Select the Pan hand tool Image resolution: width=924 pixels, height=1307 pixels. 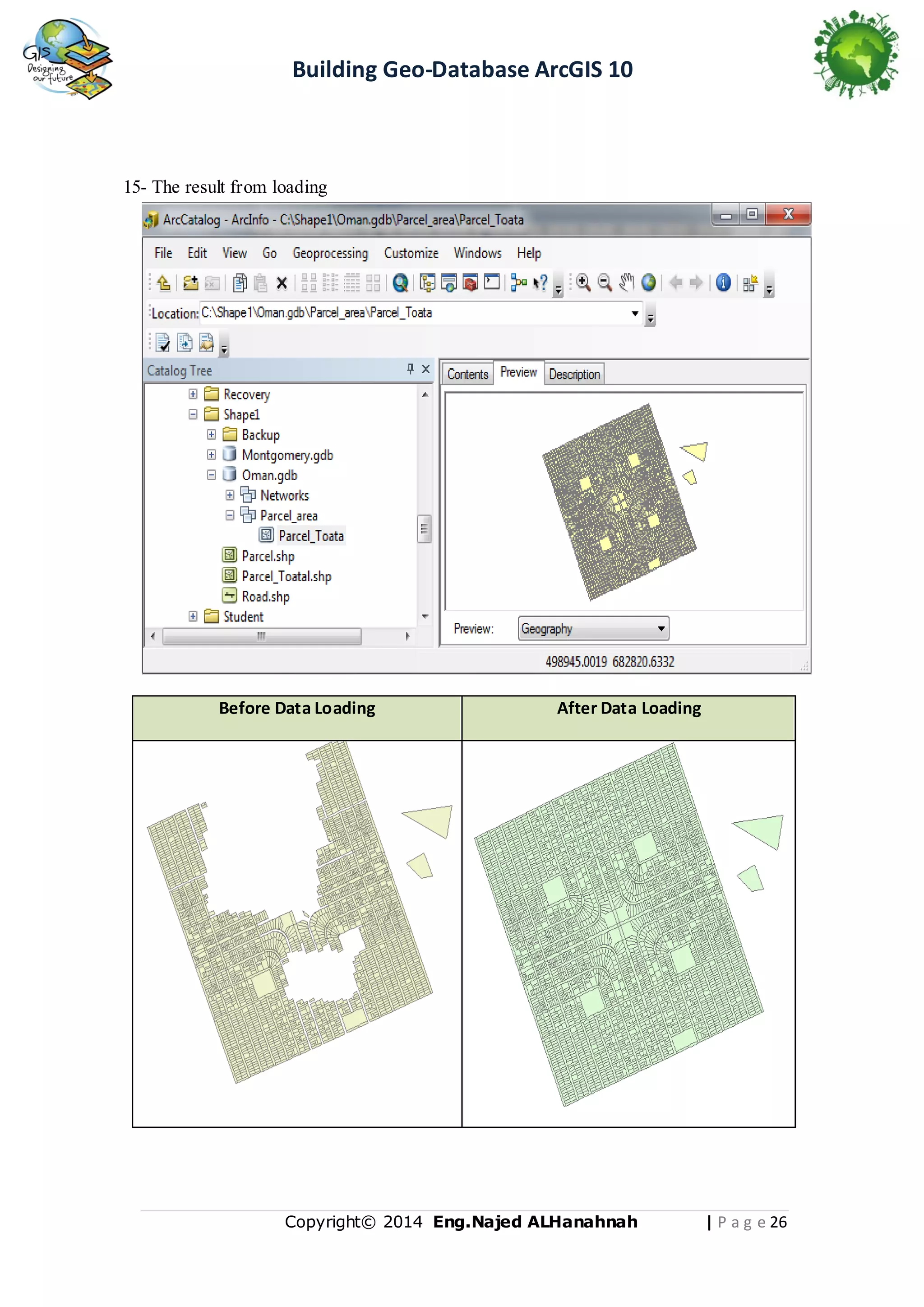click(x=626, y=283)
